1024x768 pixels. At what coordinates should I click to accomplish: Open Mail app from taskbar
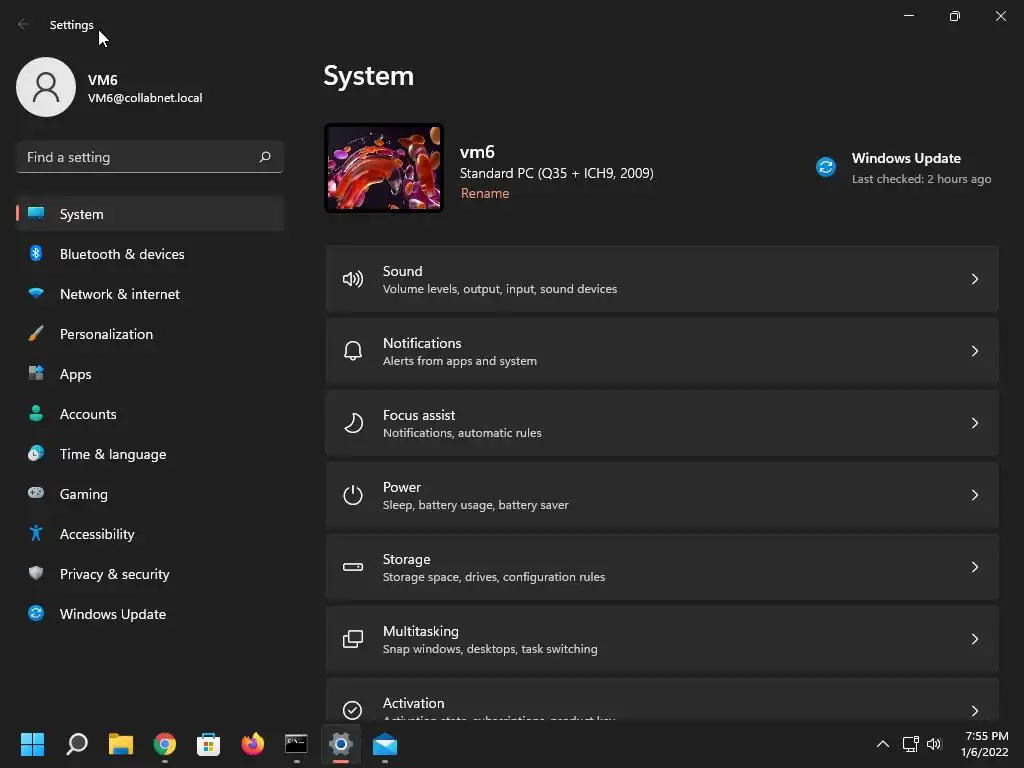click(385, 744)
